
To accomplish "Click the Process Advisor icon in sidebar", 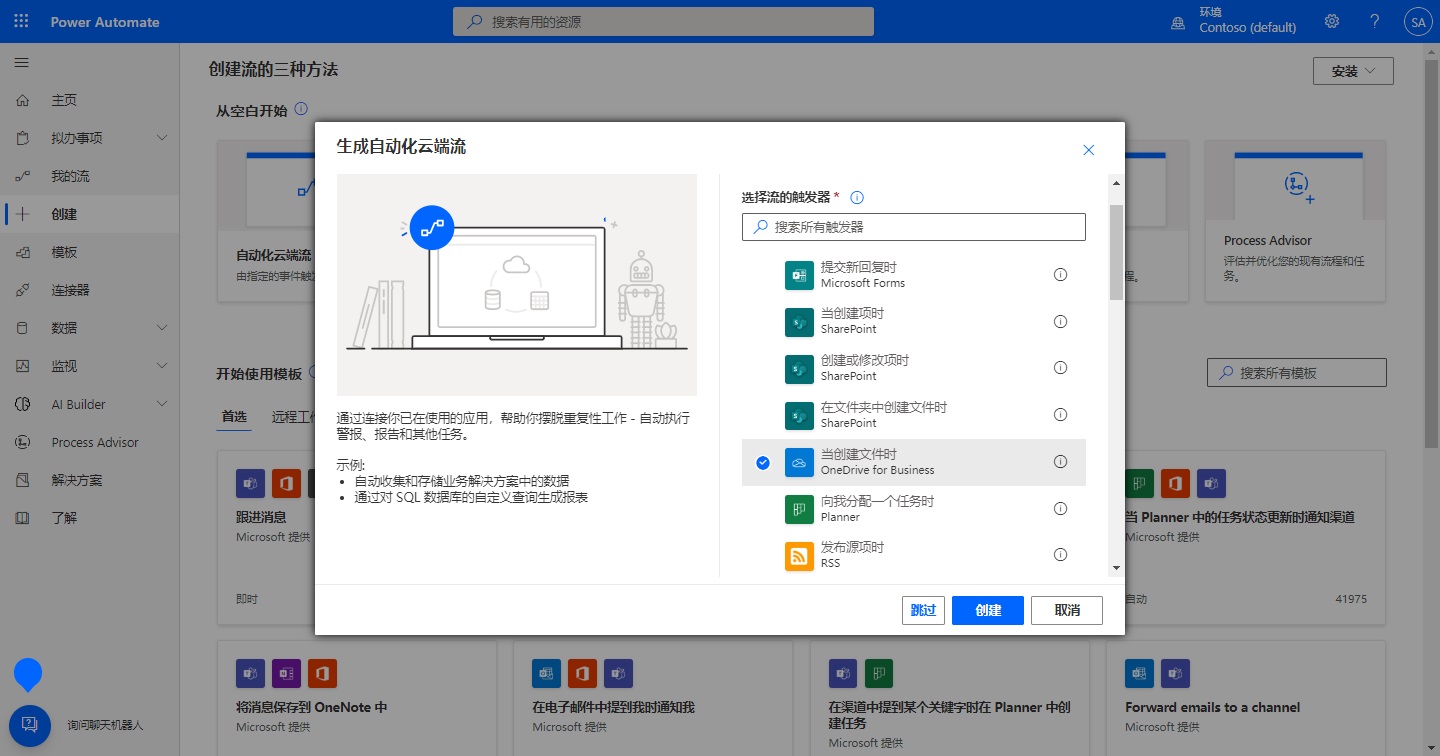I will [x=23, y=442].
